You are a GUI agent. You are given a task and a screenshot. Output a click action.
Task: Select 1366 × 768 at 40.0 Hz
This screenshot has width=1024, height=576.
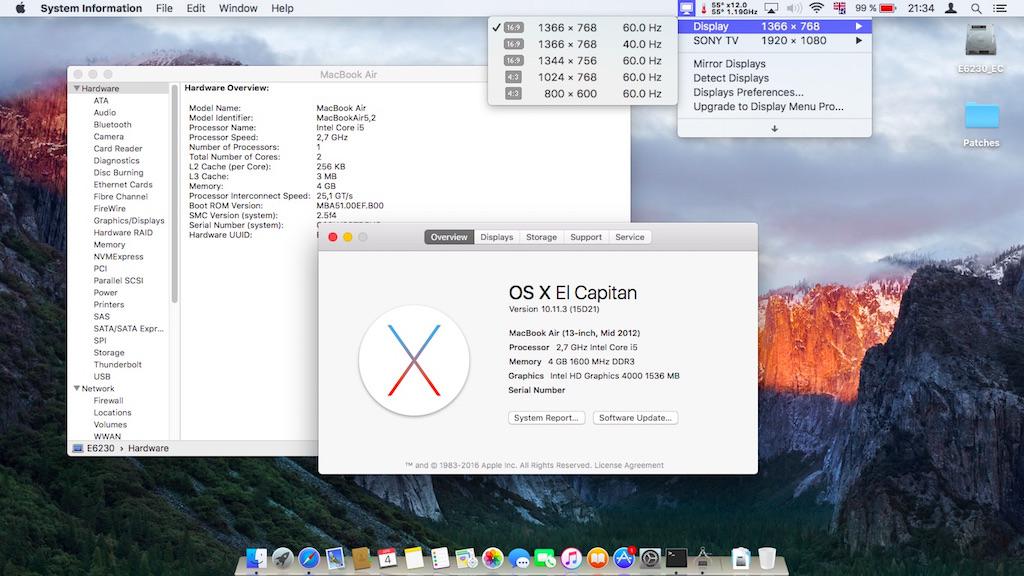[580, 44]
